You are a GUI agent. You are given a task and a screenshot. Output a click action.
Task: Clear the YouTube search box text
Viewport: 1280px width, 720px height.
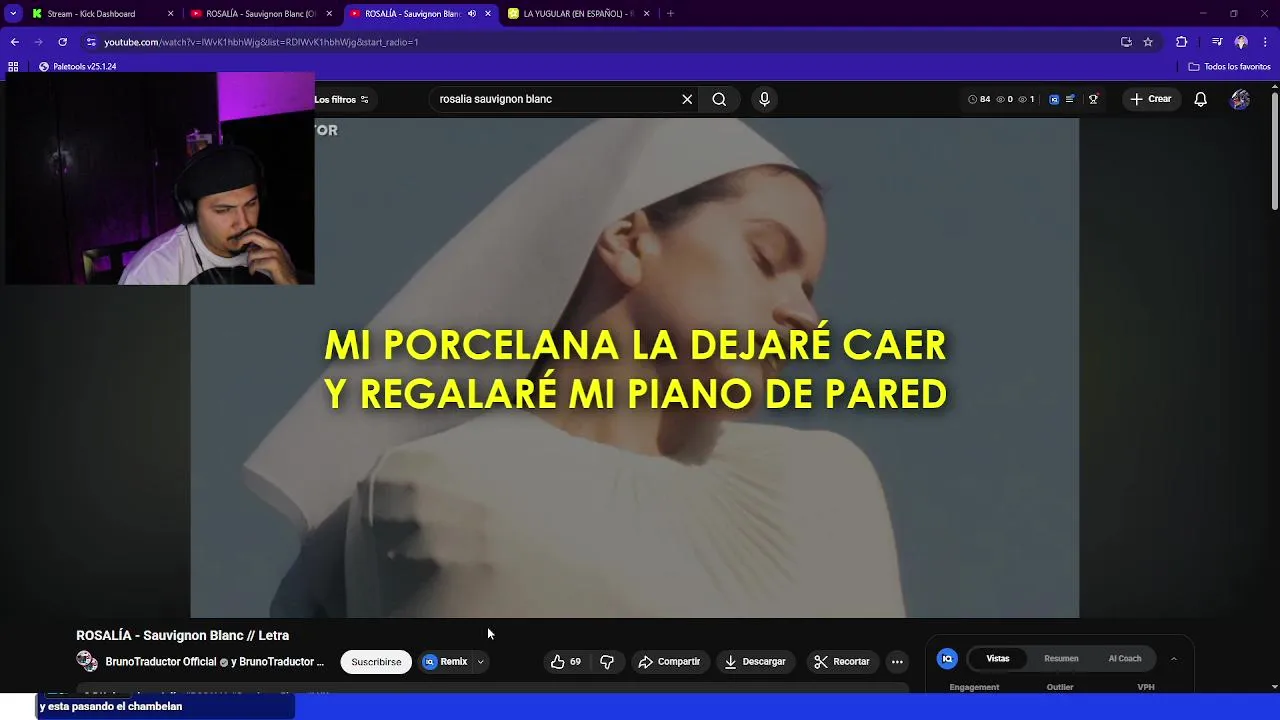687,99
